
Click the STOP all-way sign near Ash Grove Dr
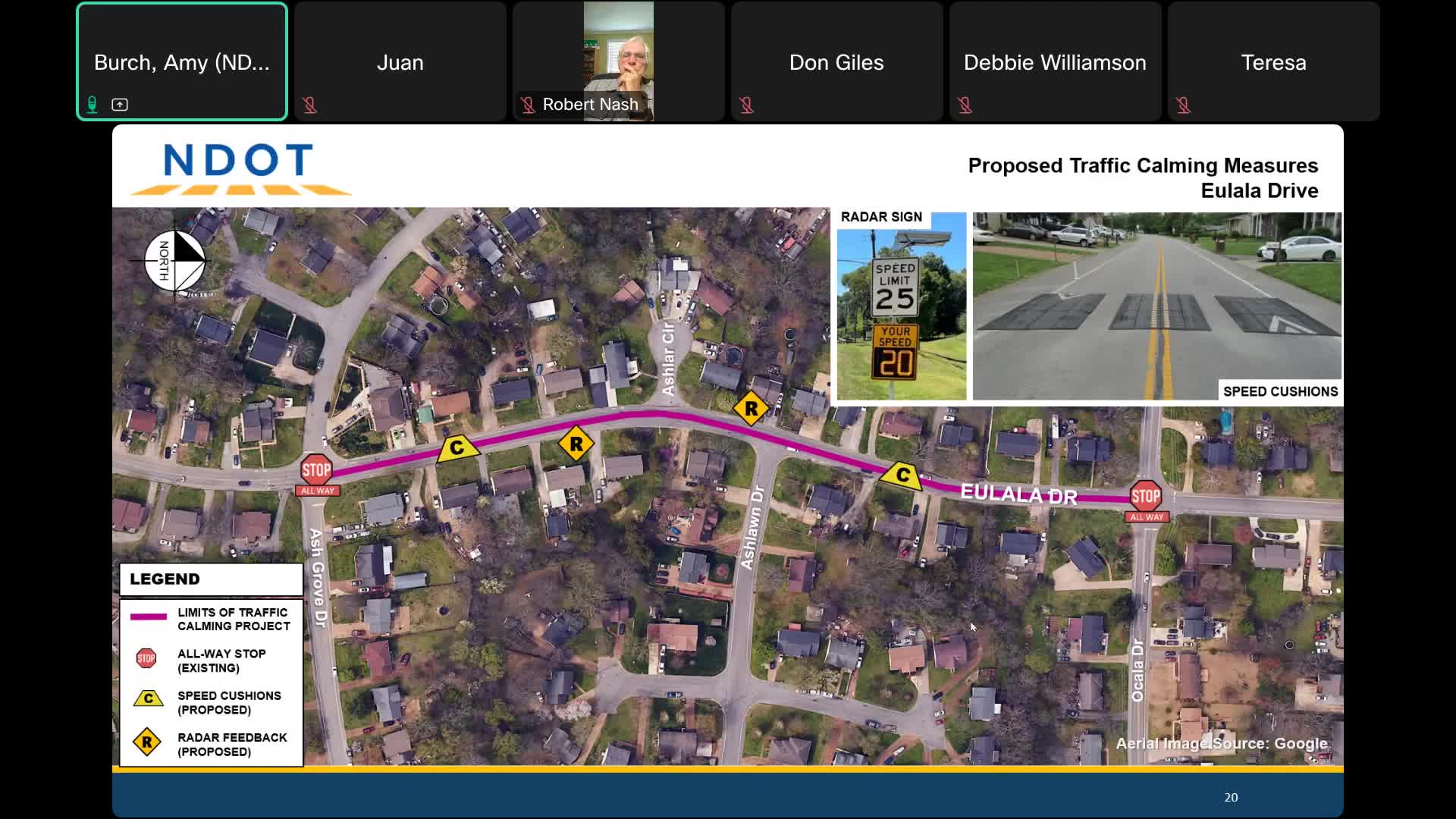(316, 470)
